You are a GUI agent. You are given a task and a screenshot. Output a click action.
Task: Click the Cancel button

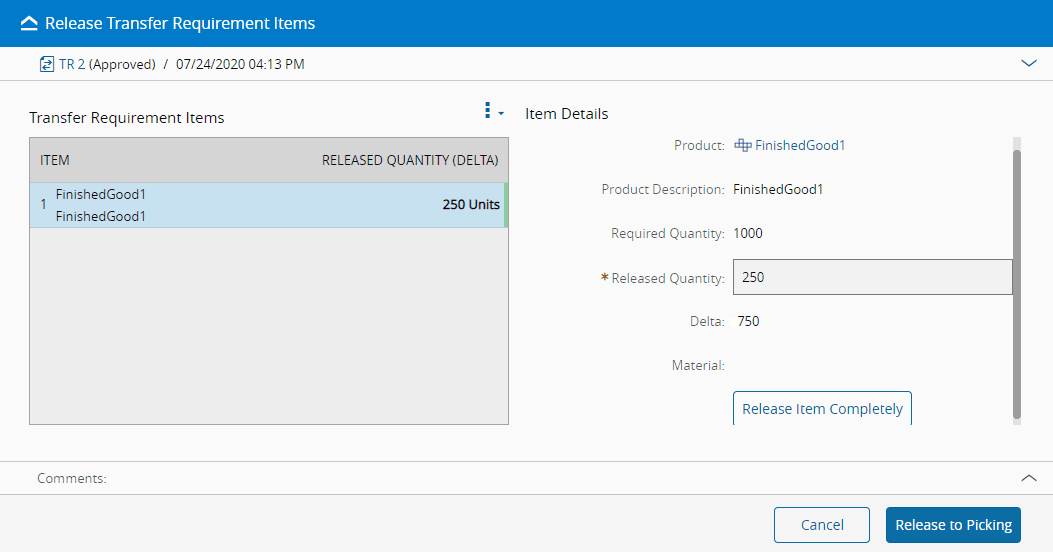(x=822, y=525)
